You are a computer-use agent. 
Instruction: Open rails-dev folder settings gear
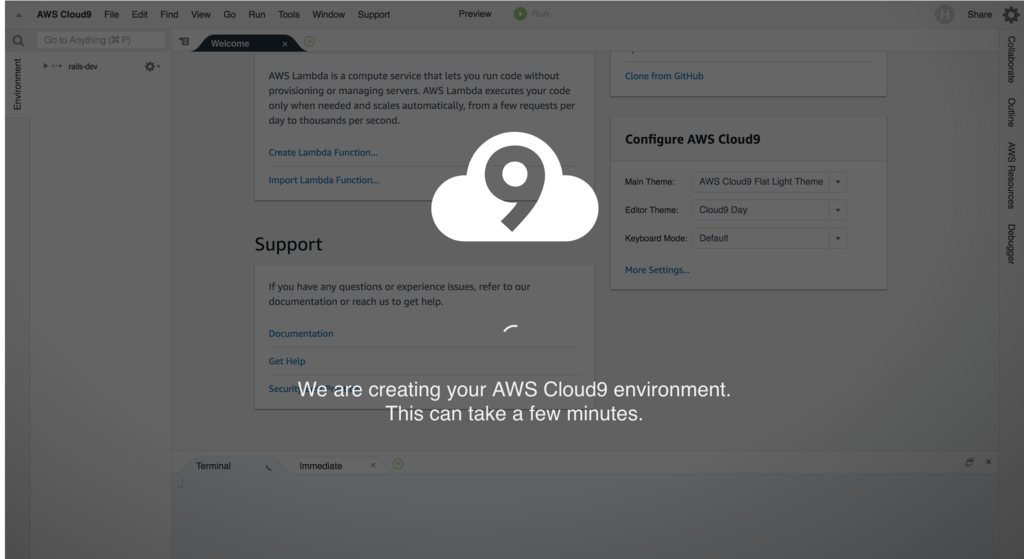(x=151, y=66)
